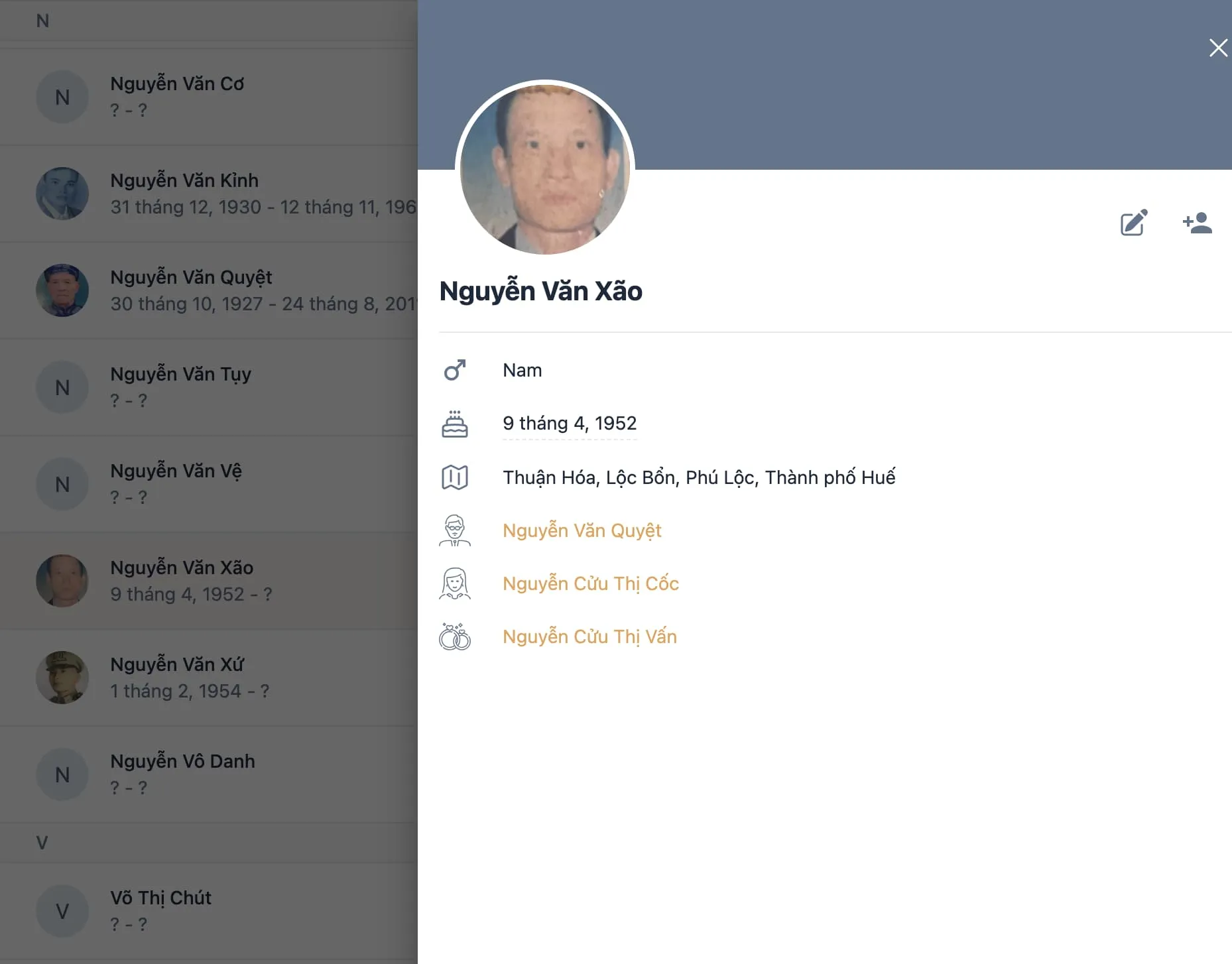Select Nguyễn Vô Danh list entry
The width and height of the screenshot is (1232, 964).
(182, 762)
